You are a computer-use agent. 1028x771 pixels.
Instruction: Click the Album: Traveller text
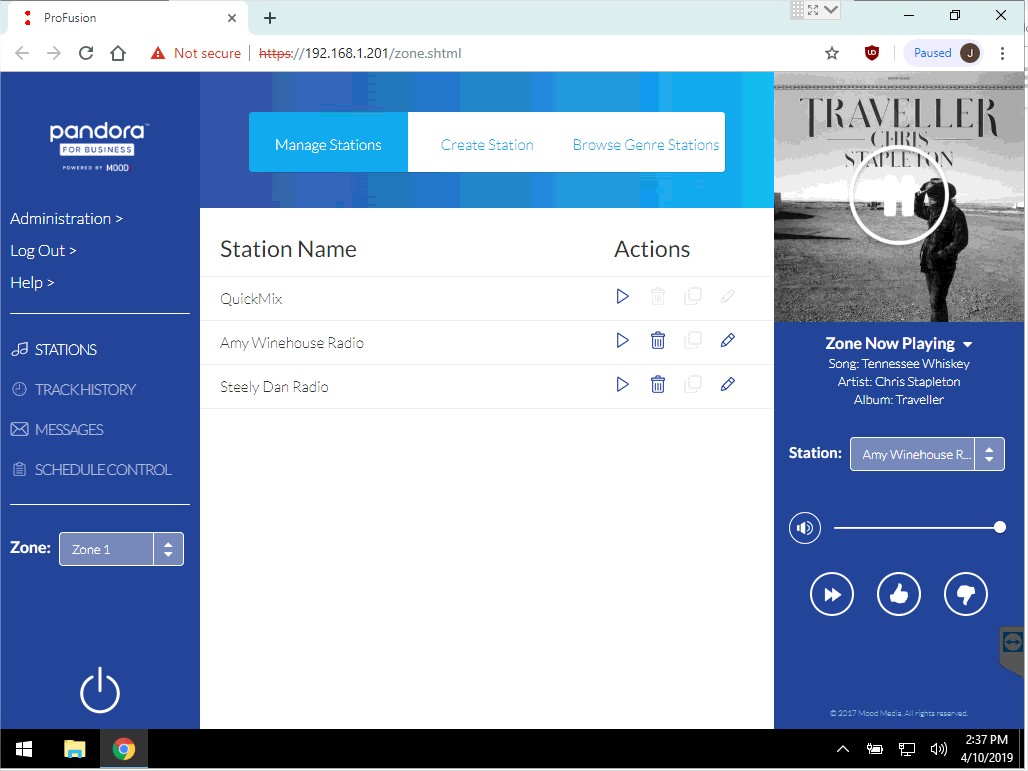coord(899,399)
